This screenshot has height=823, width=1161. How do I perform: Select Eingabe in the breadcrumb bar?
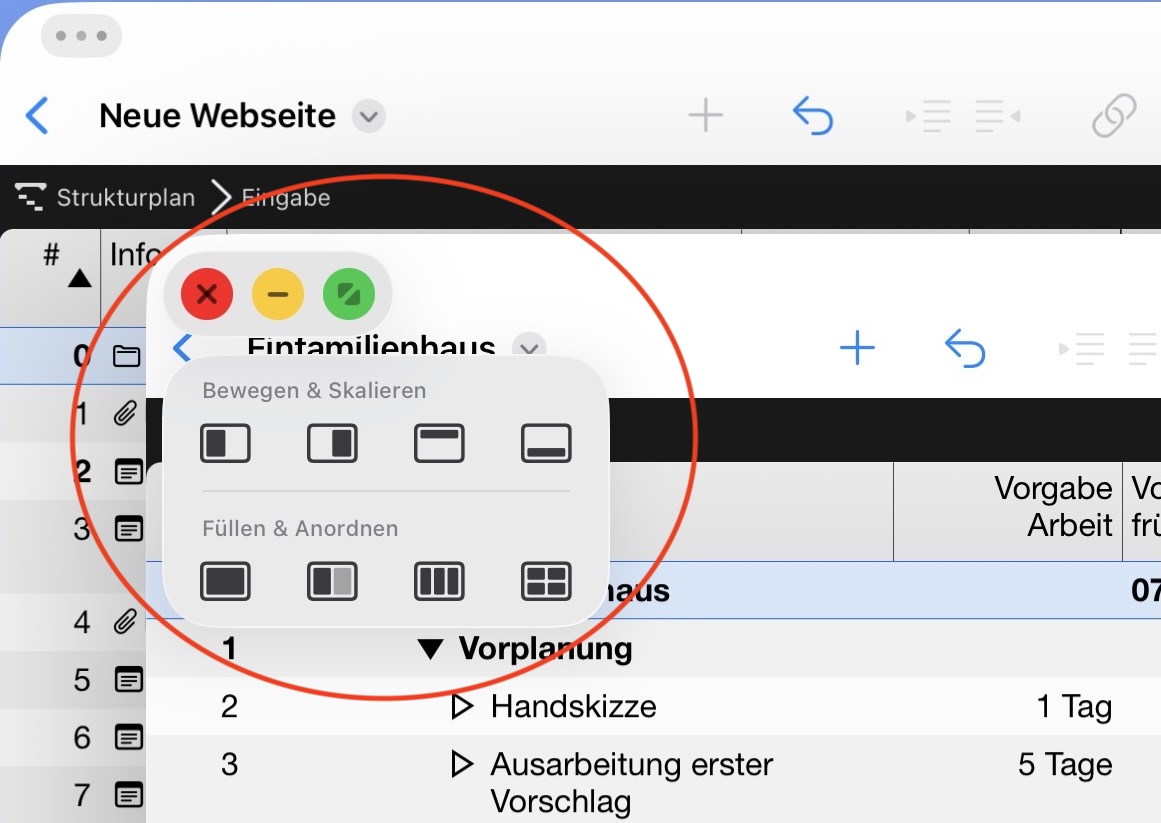pyautogui.click(x=286, y=197)
